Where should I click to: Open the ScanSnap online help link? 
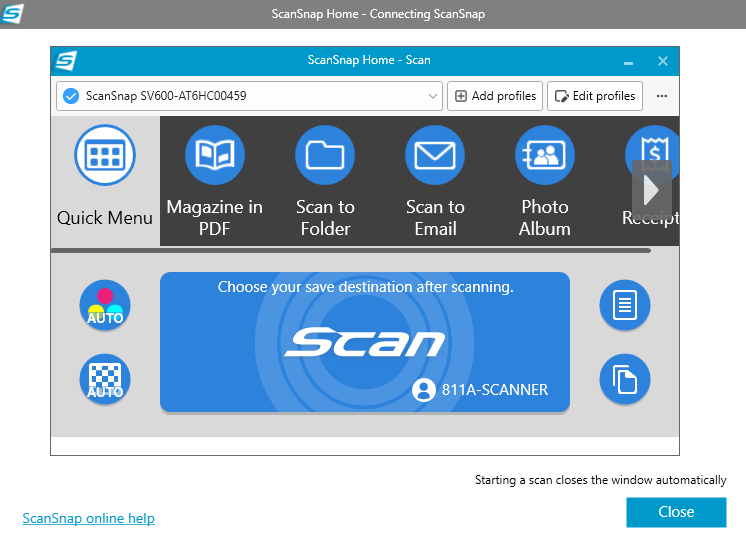[88, 518]
